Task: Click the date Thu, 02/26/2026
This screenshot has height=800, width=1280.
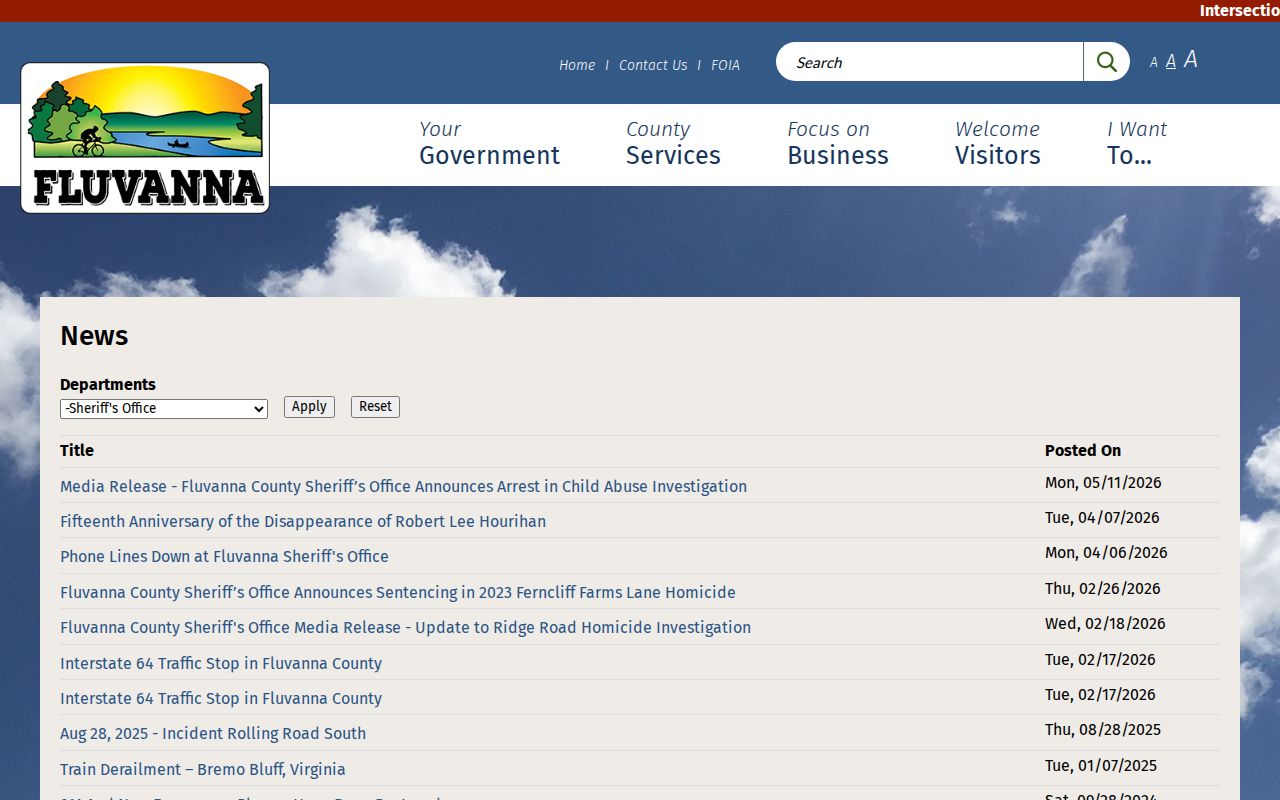Action: pos(1103,589)
